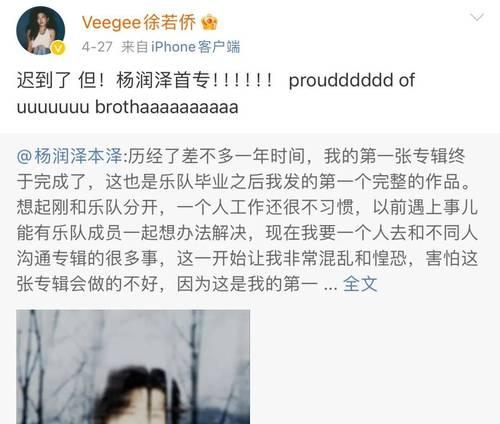Expand post options with top-right chevron
500x424 pixels.
click(x=477, y=17)
